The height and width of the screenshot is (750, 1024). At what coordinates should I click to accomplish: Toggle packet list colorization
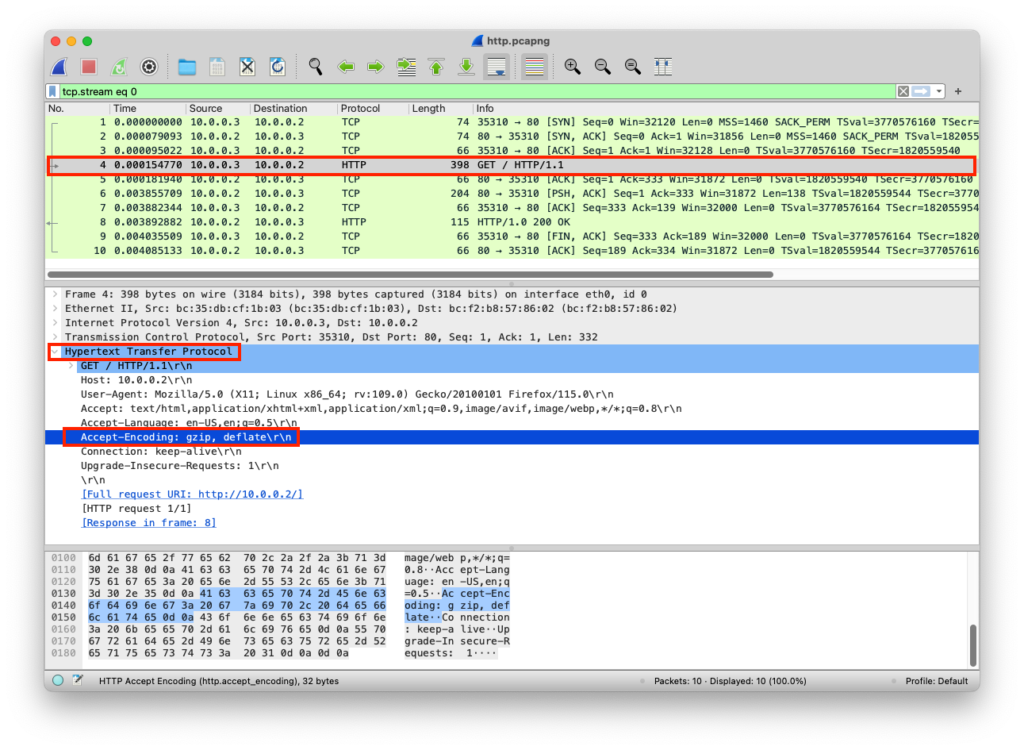click(x=534, y=67)
